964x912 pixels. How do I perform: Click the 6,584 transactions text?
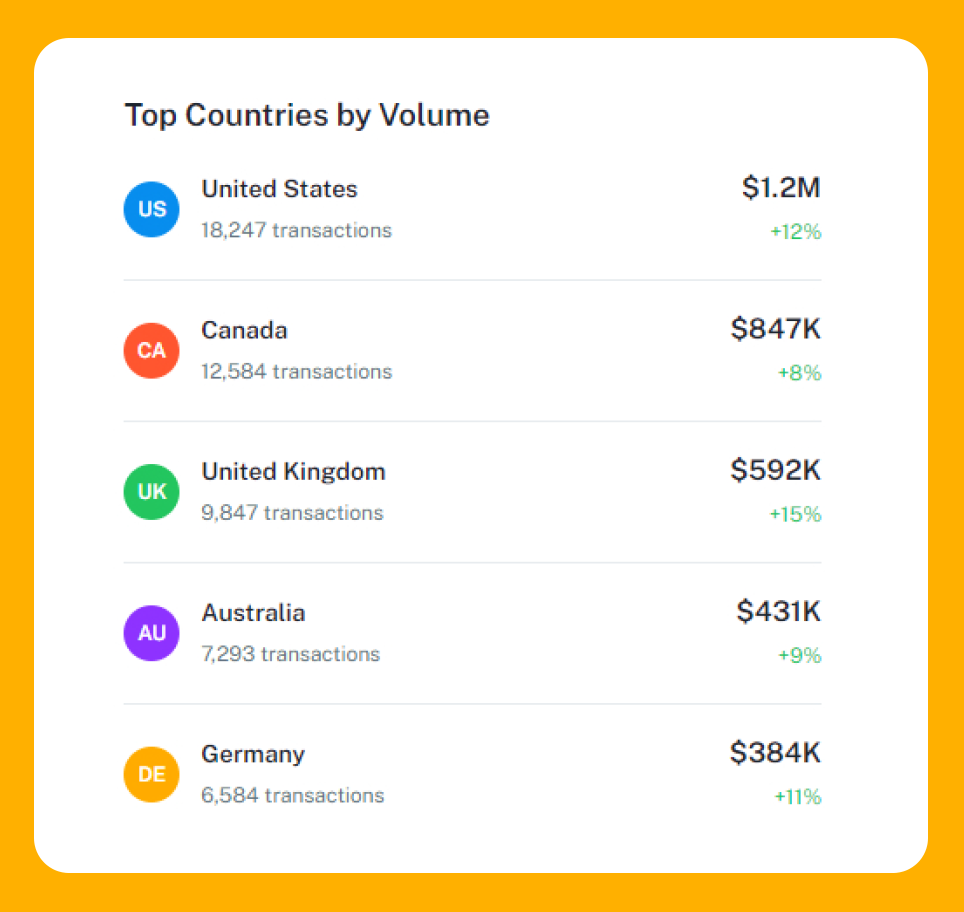click(292, 796)
